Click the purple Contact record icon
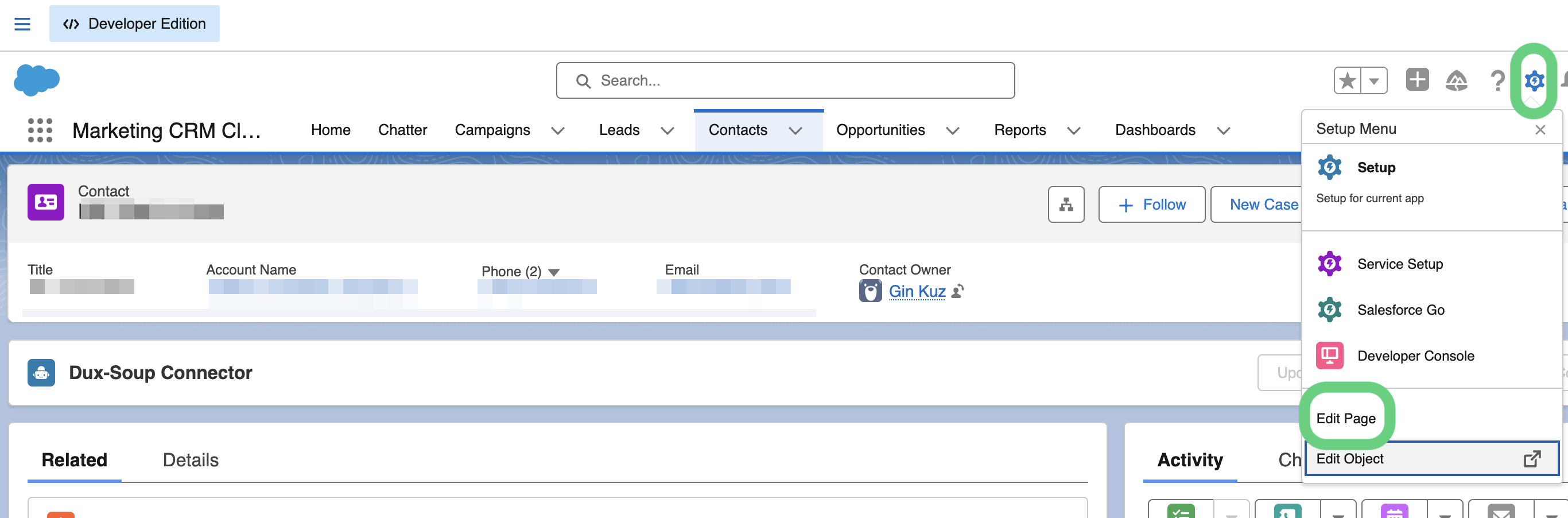The image size is (1568, 518). (x=46, y=202)
